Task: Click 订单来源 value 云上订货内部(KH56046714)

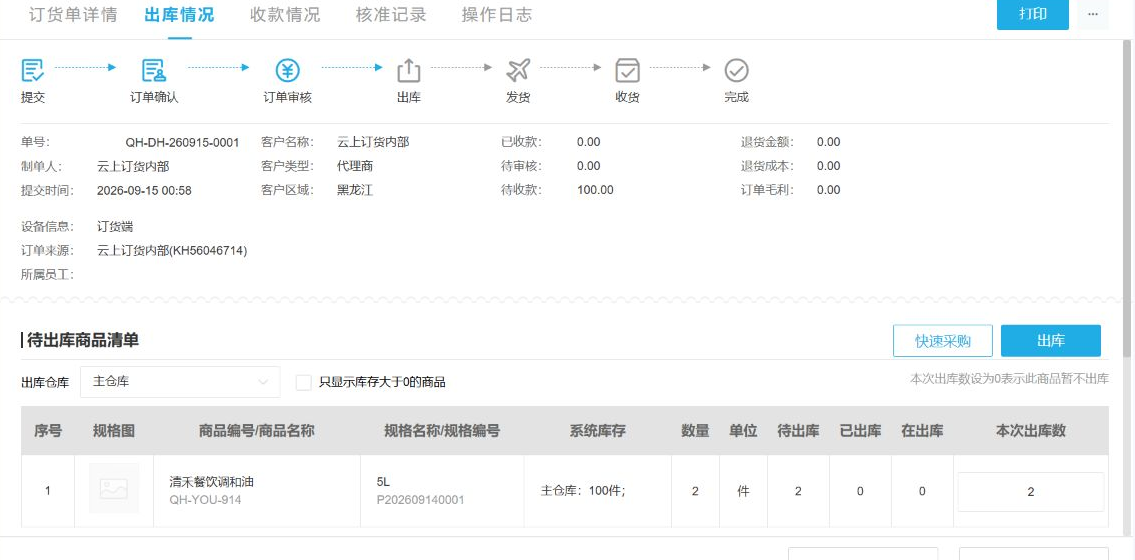Action: (172, 251)
